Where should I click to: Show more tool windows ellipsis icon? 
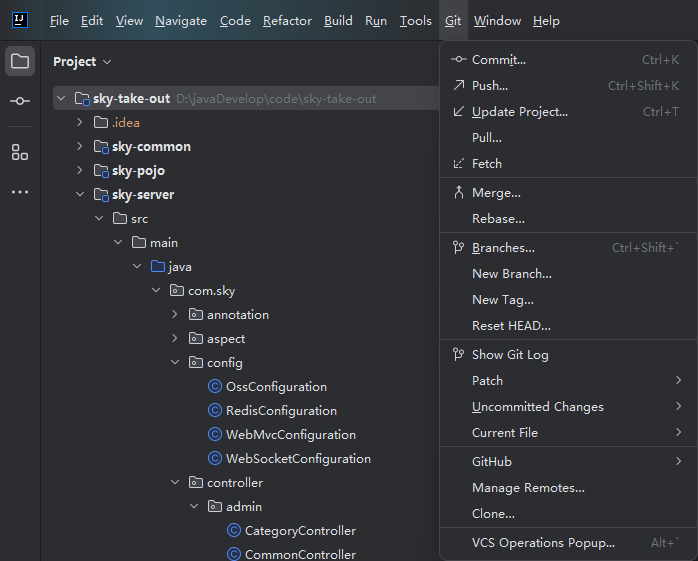20,192
